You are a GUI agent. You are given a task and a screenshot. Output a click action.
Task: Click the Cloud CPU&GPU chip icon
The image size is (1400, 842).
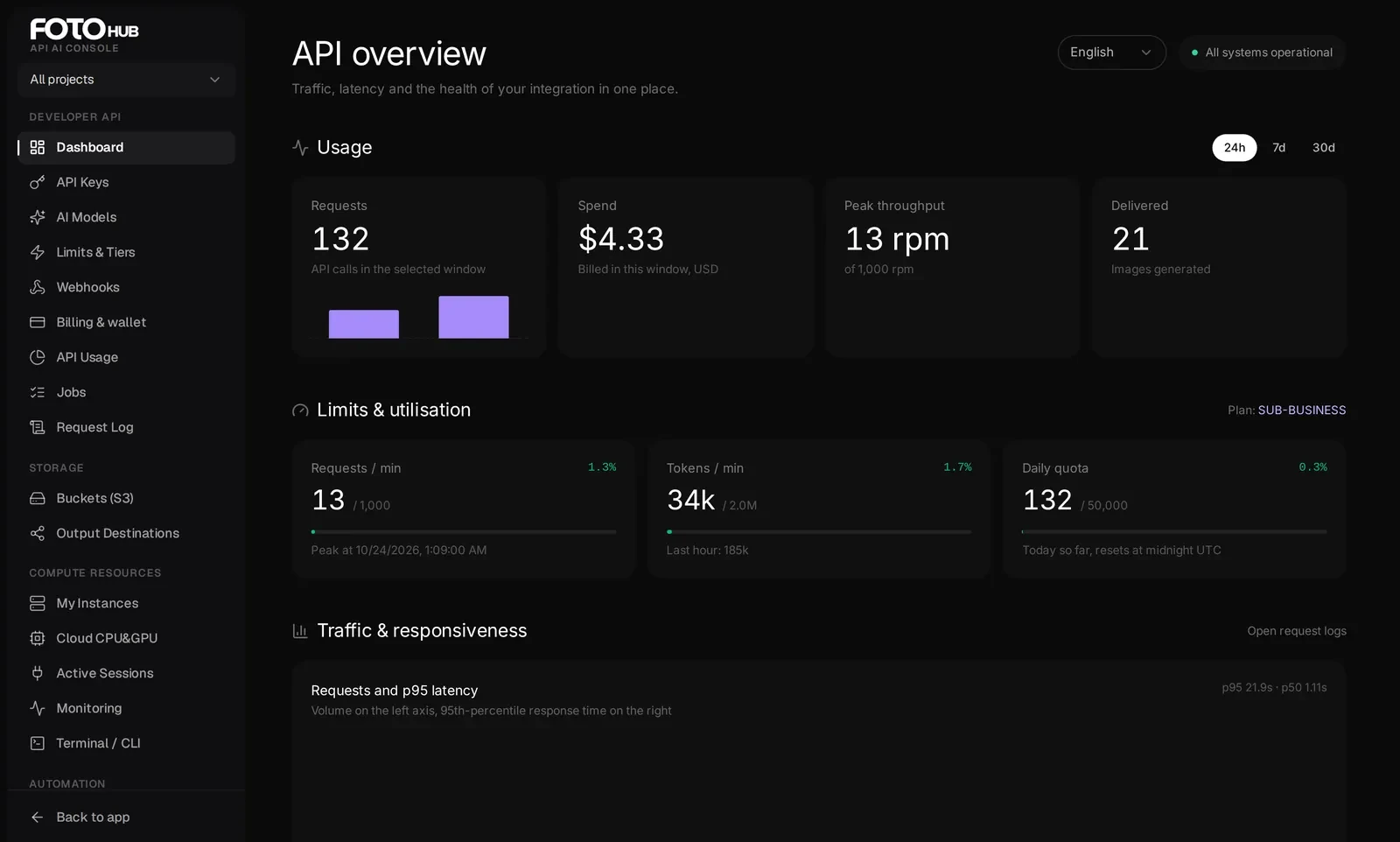point(38,638)
